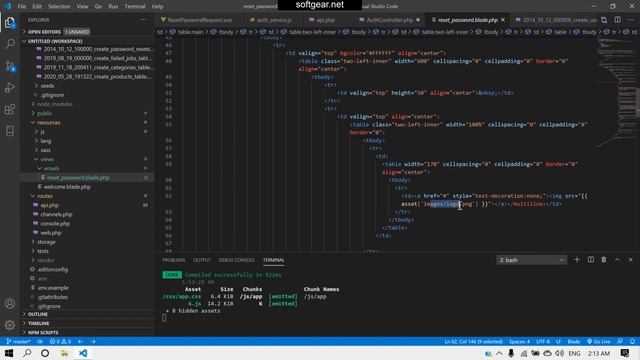Viewport: 640px width, 360px height.
Task: Open the notifications bell in status bar
Action: tap(632, 341)
